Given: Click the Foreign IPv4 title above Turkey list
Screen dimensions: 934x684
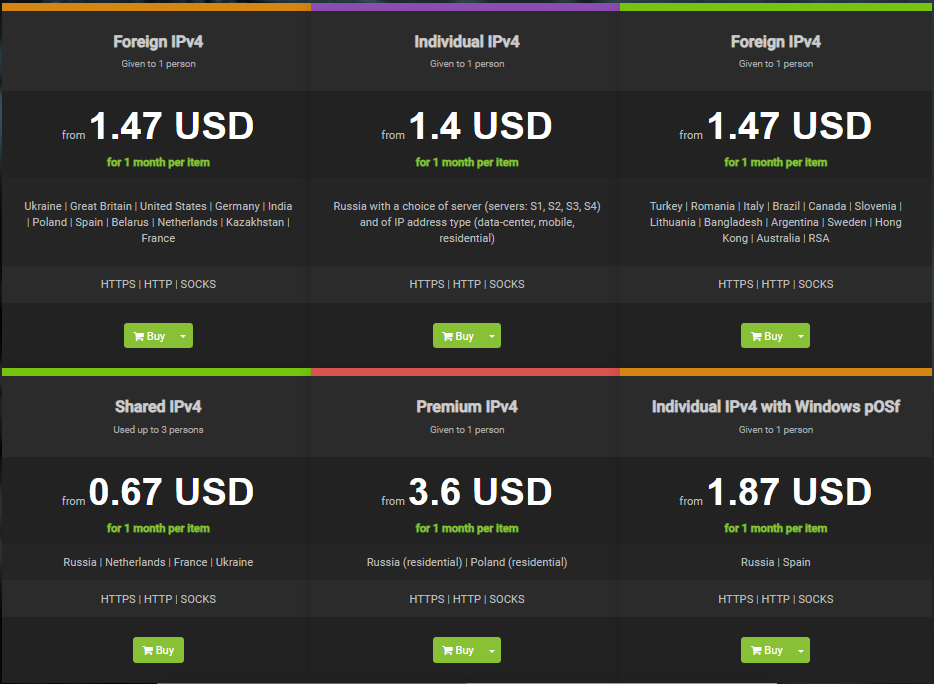Looking at the screenshot, I should pos(776,42).
